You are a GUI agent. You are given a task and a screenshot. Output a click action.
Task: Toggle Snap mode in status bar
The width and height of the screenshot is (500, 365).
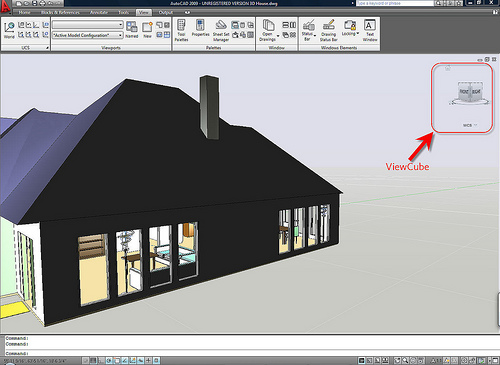(x=86, y=360)
